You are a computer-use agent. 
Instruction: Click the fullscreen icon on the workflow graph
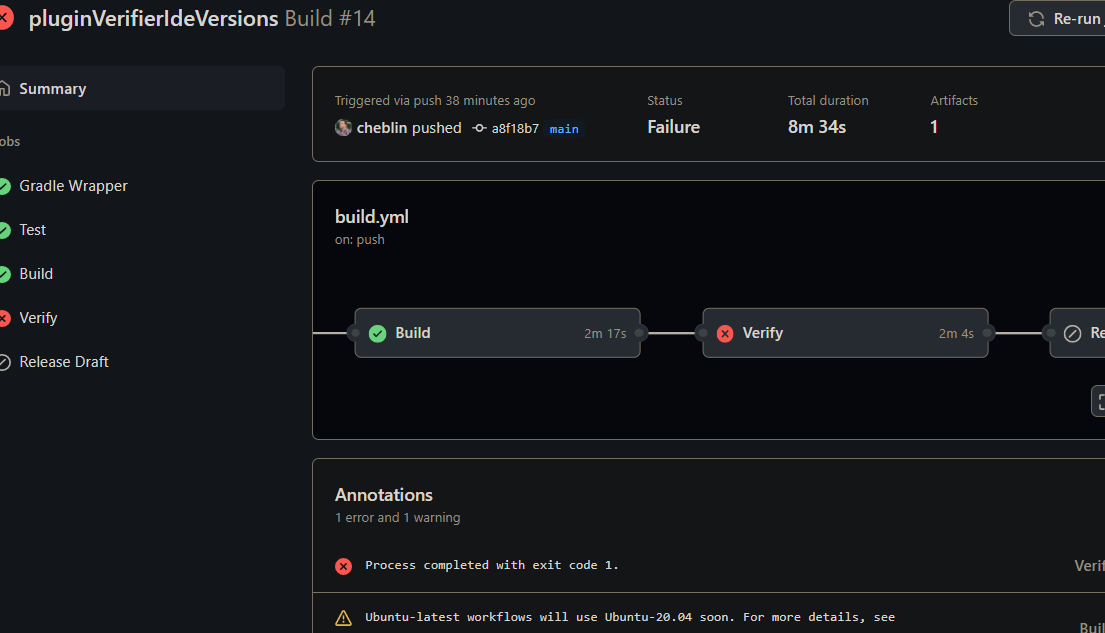(1100, 401)
